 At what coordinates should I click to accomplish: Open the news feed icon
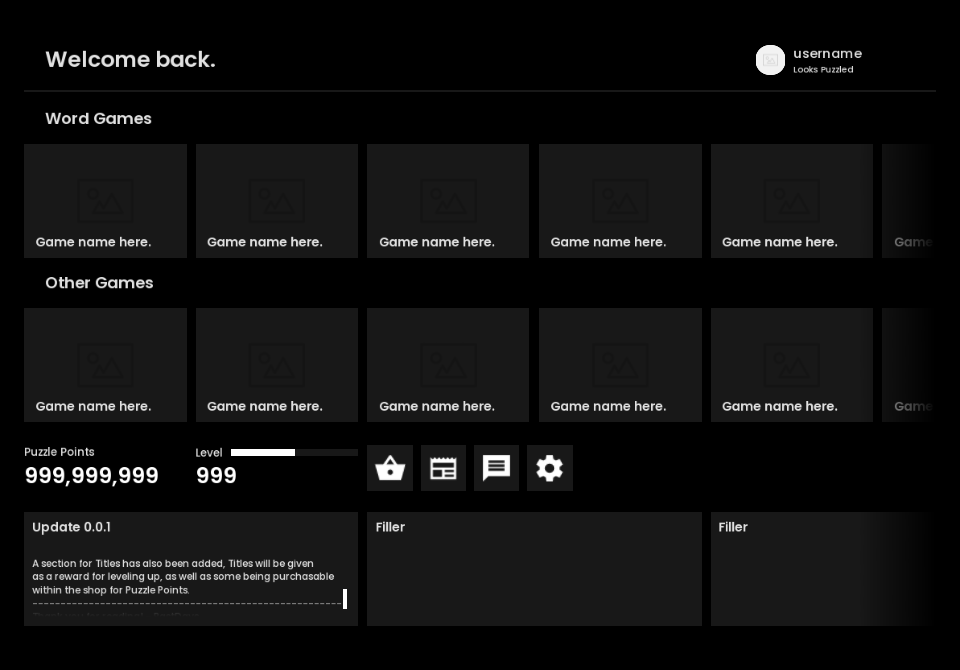[443, 468]
